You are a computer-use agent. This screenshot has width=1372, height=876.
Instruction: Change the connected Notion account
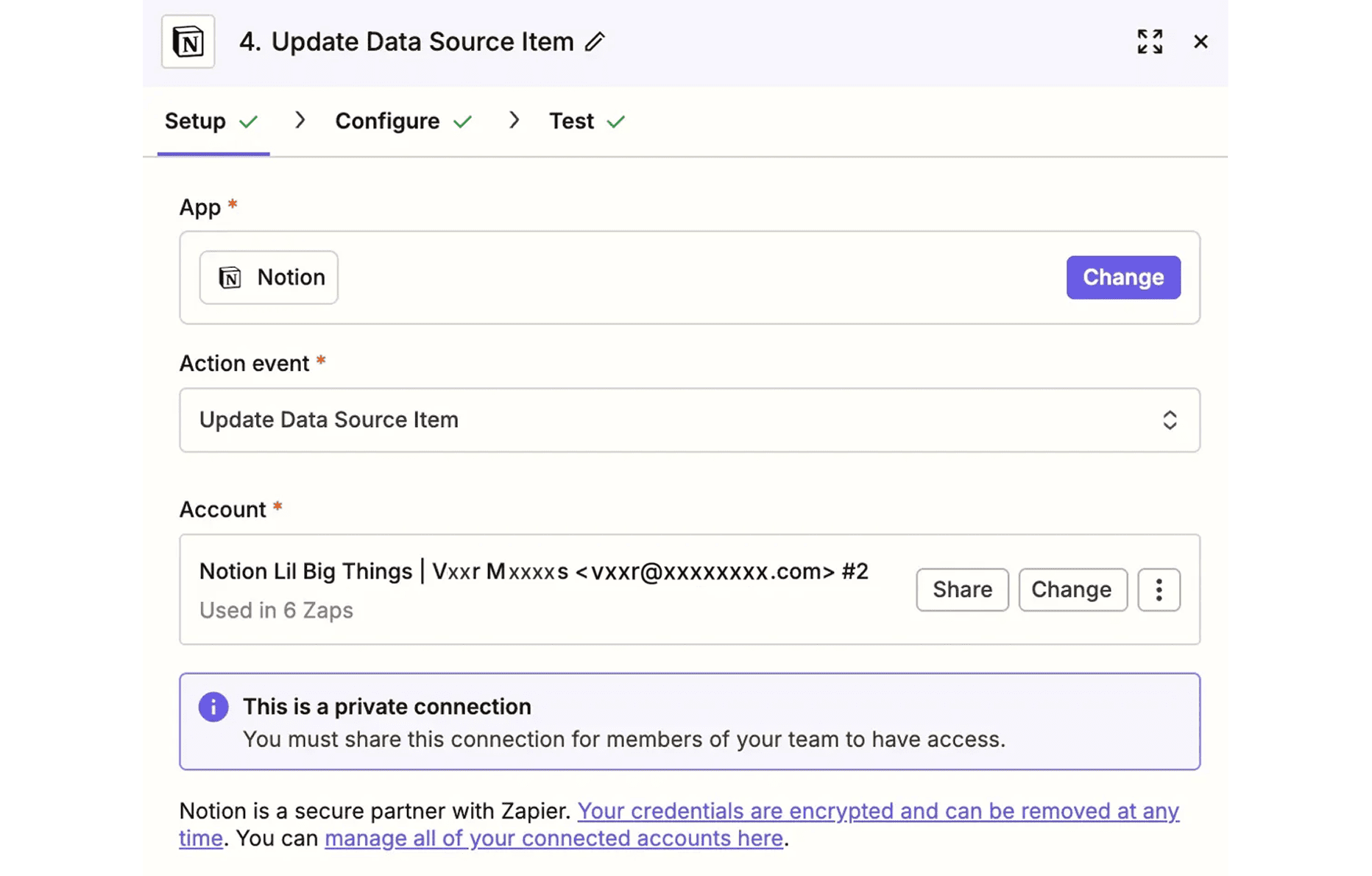tap(1072, 590)
